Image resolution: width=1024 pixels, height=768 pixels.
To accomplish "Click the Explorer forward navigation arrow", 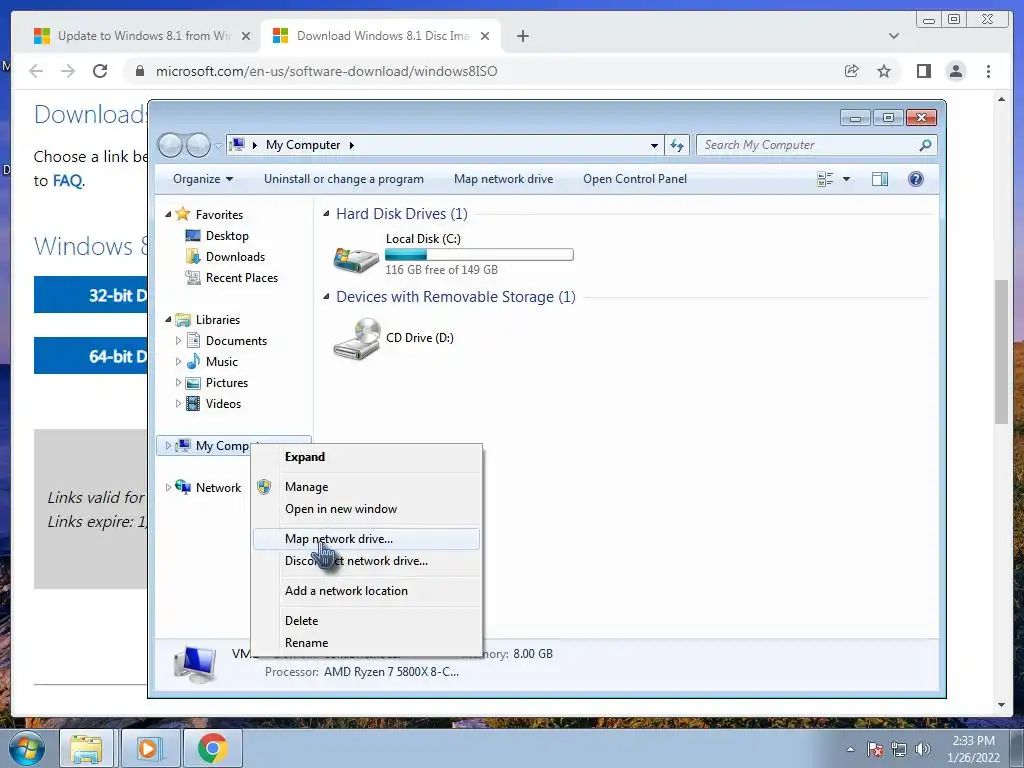I will pyautogui.click(x=198, y=145).
